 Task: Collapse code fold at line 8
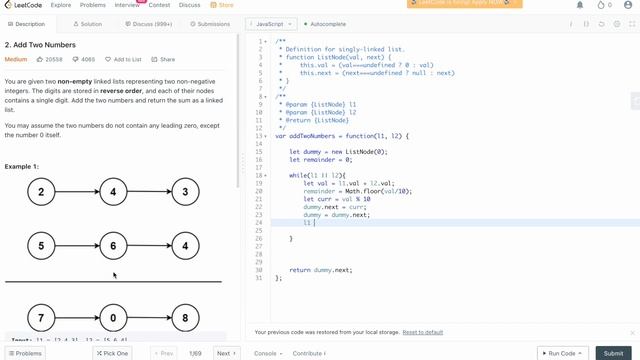[x=266, y=97]
